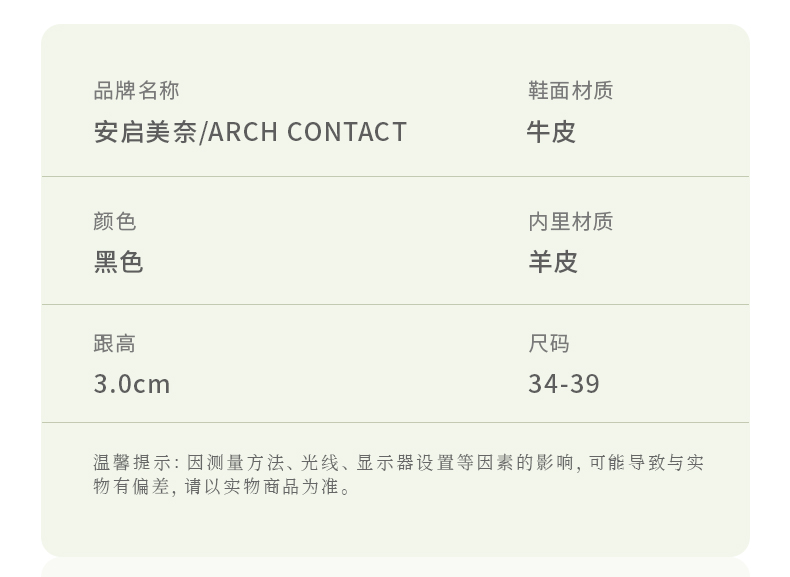
Task: Click the 请以实物商品为准 notice line
Action: point(268,488)
